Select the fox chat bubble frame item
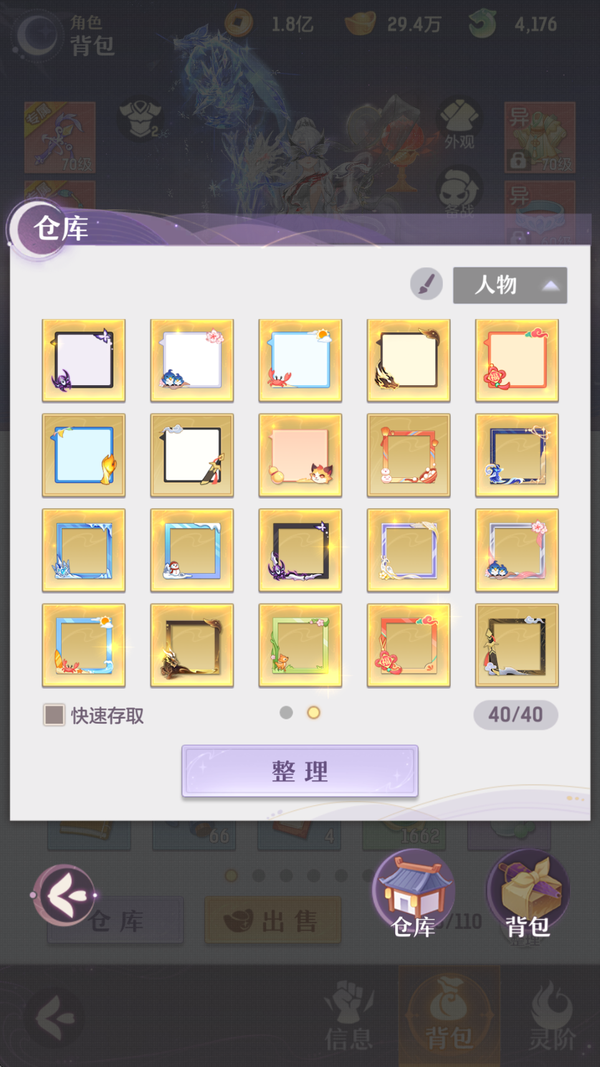The image size is (600, 1067). [300, 455]
